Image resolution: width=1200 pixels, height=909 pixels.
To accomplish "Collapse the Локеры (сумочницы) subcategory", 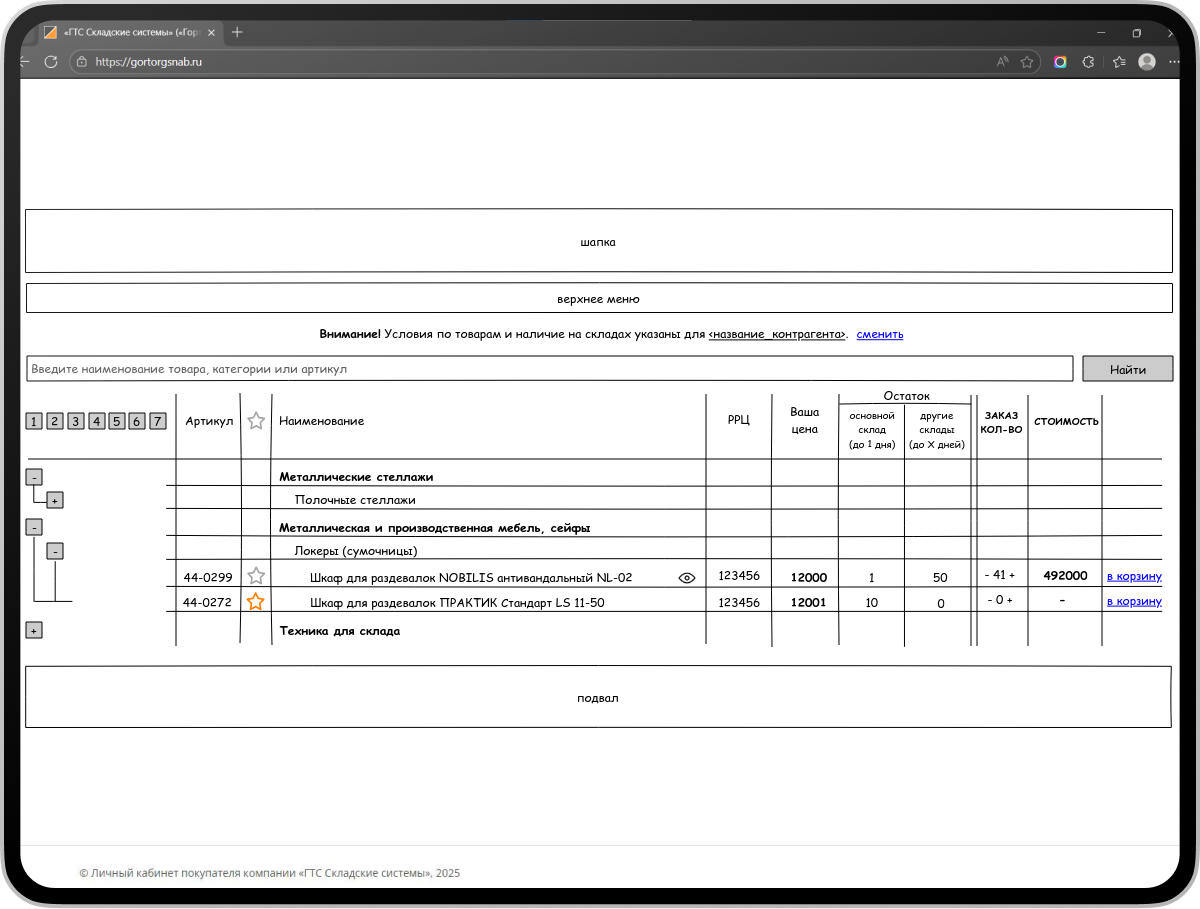I will [x=55, y=551].
